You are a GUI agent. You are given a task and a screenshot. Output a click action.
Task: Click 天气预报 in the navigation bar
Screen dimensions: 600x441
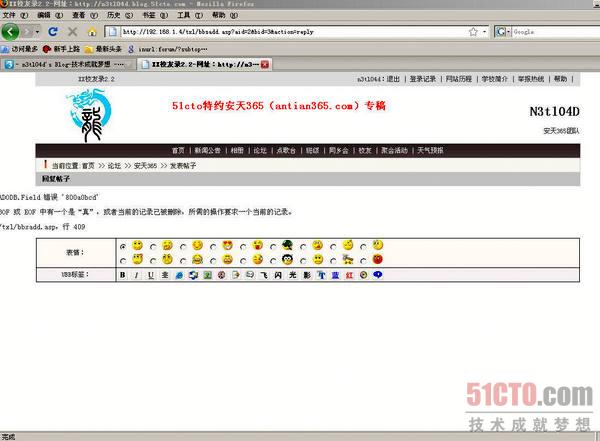[x=430, y=150]
